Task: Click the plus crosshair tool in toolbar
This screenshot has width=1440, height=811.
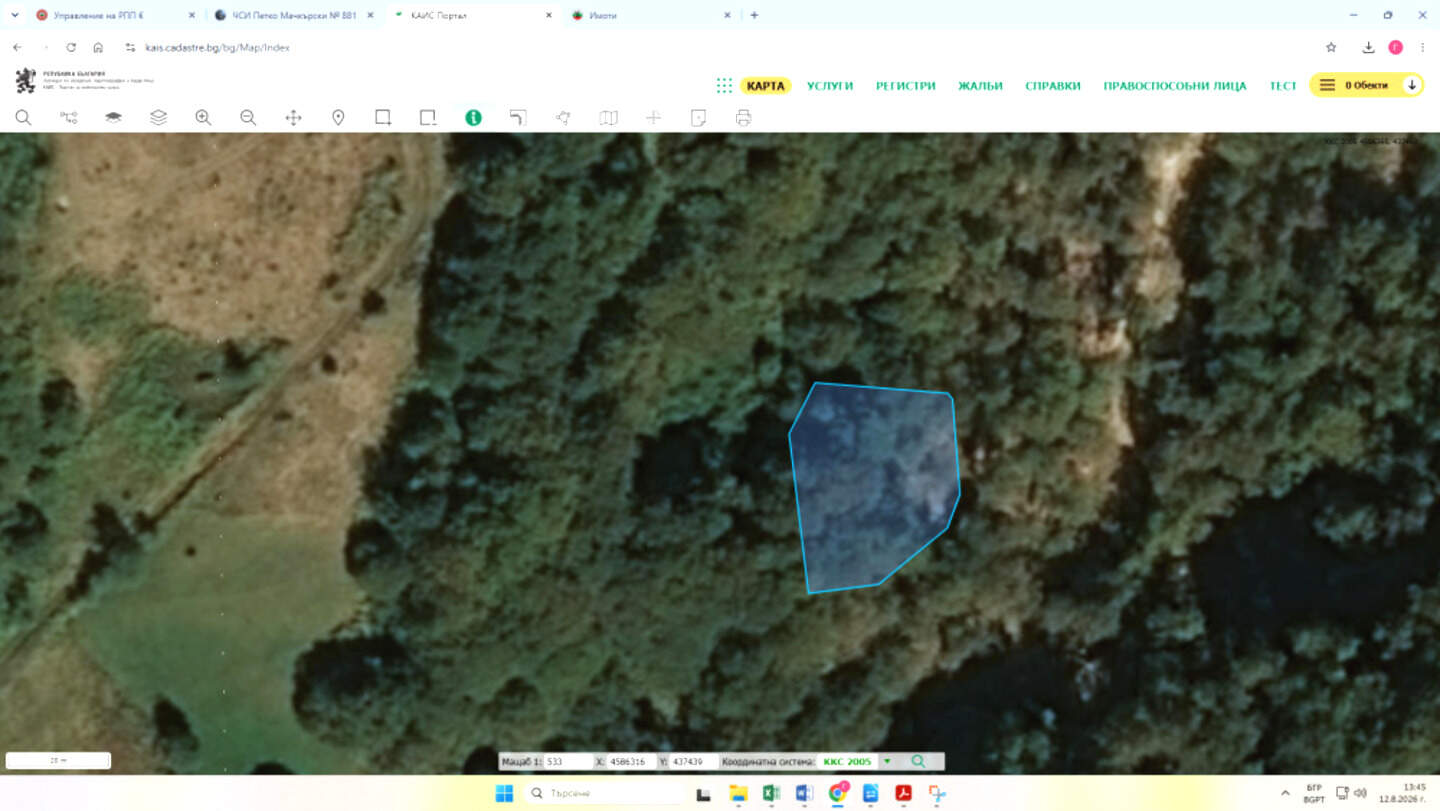Action: tap(653, 118)
